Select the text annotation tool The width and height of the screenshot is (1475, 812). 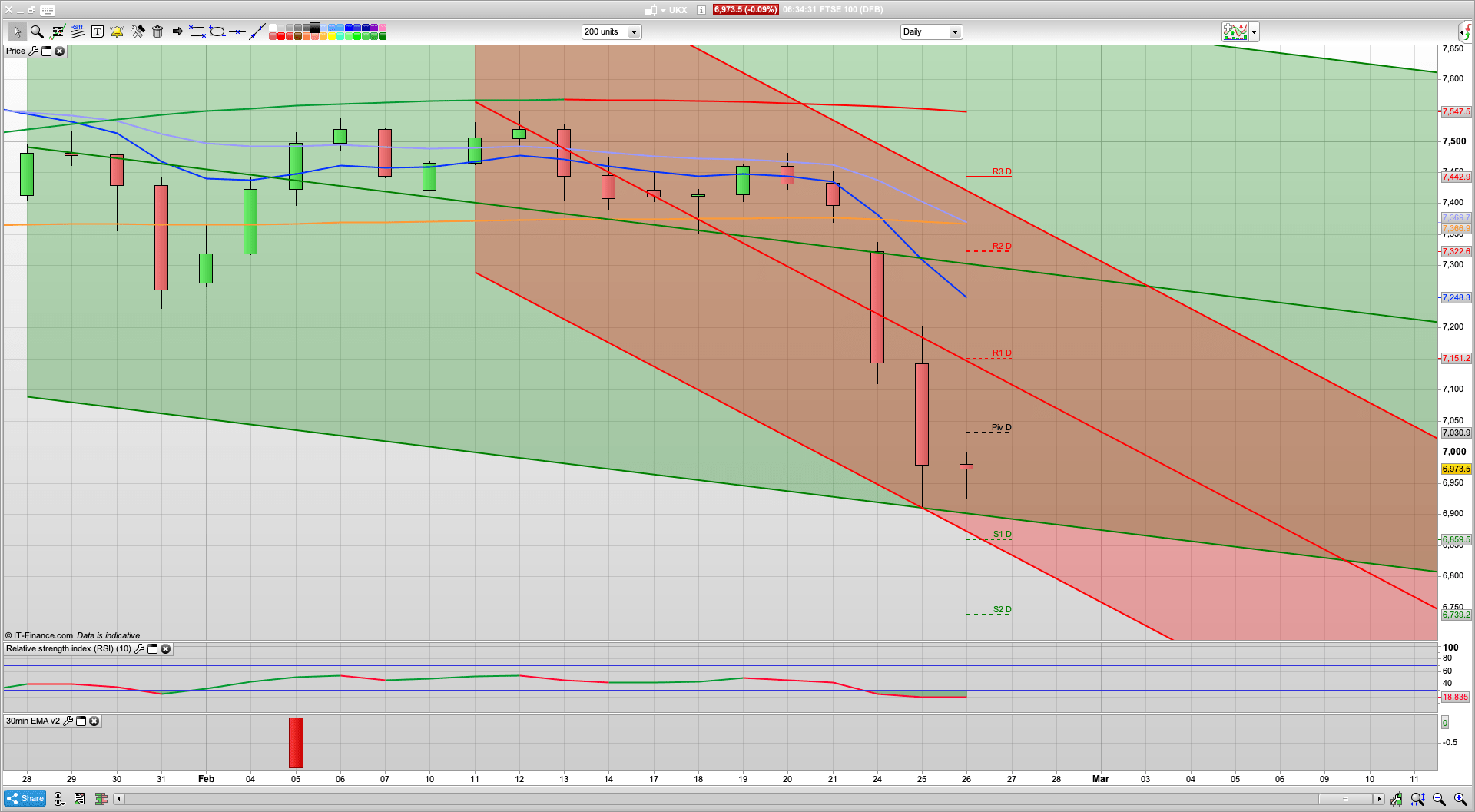[97, 31]
